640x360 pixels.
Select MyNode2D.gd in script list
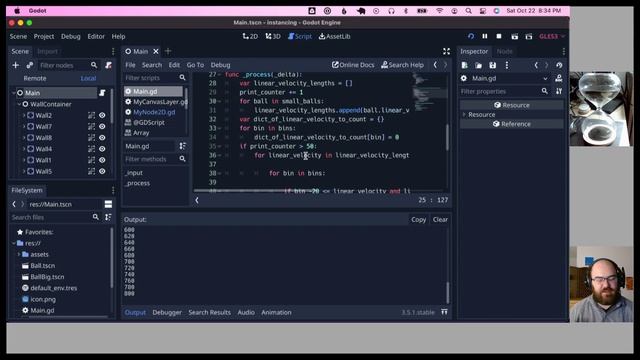[x=154, y=112]
